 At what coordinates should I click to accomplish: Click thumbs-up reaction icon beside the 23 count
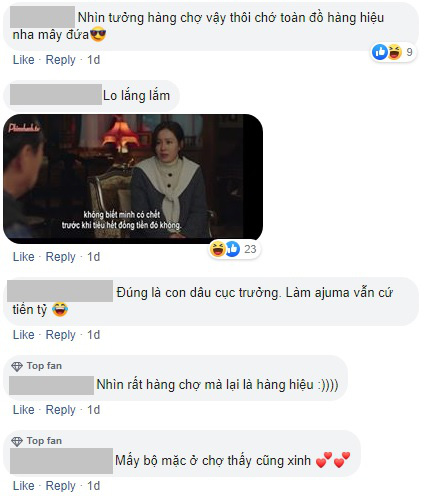tap(233, 249)
